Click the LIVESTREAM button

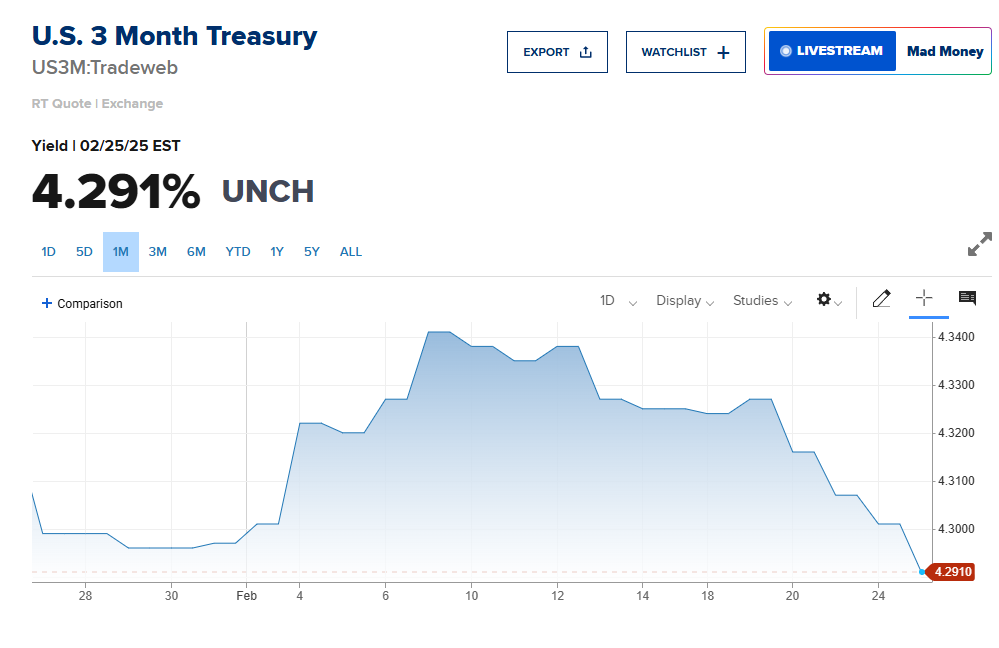(x=831, y=51)
